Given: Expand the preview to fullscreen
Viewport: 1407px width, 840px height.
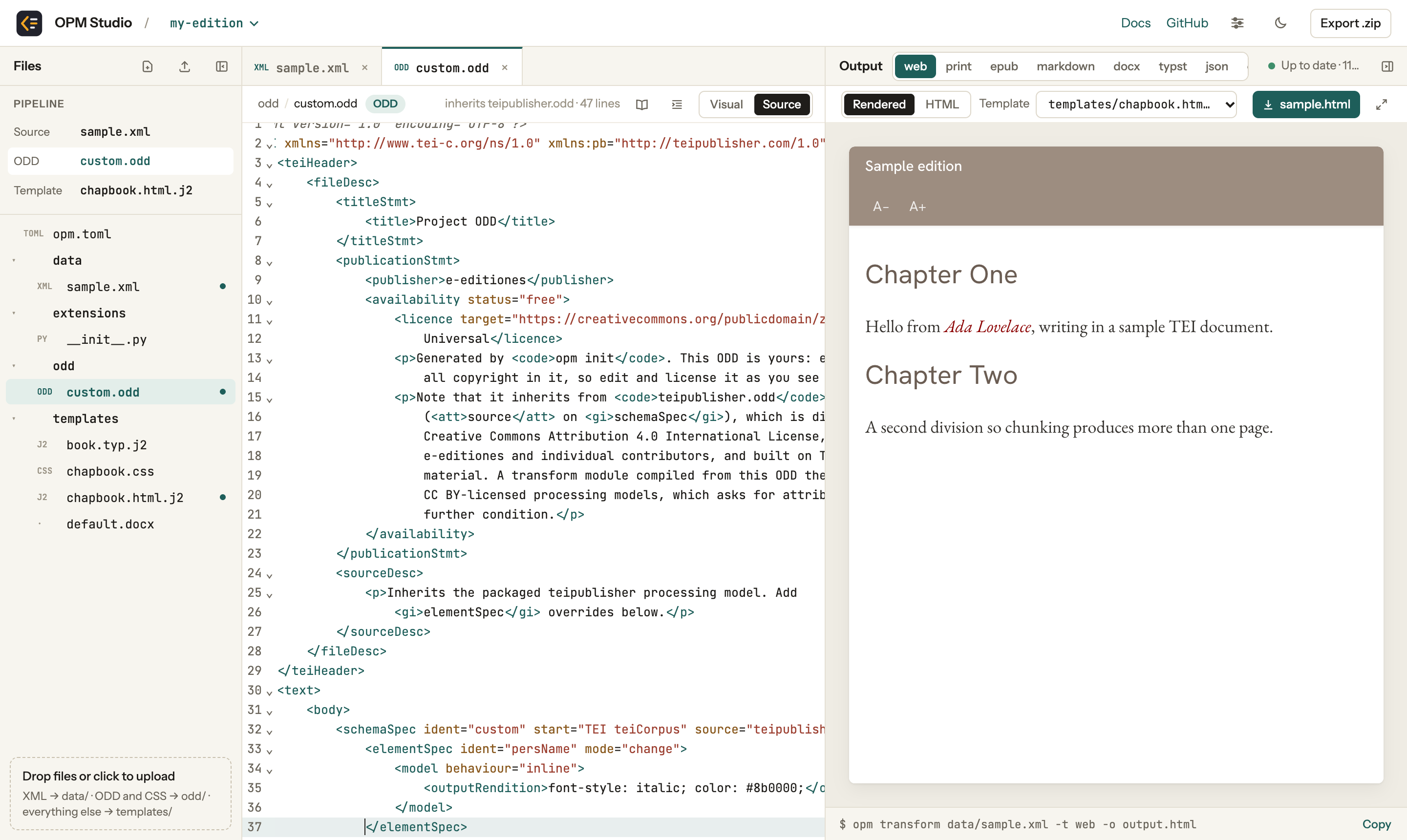Looking at the screenshot, I should (x=1382, y=104).
